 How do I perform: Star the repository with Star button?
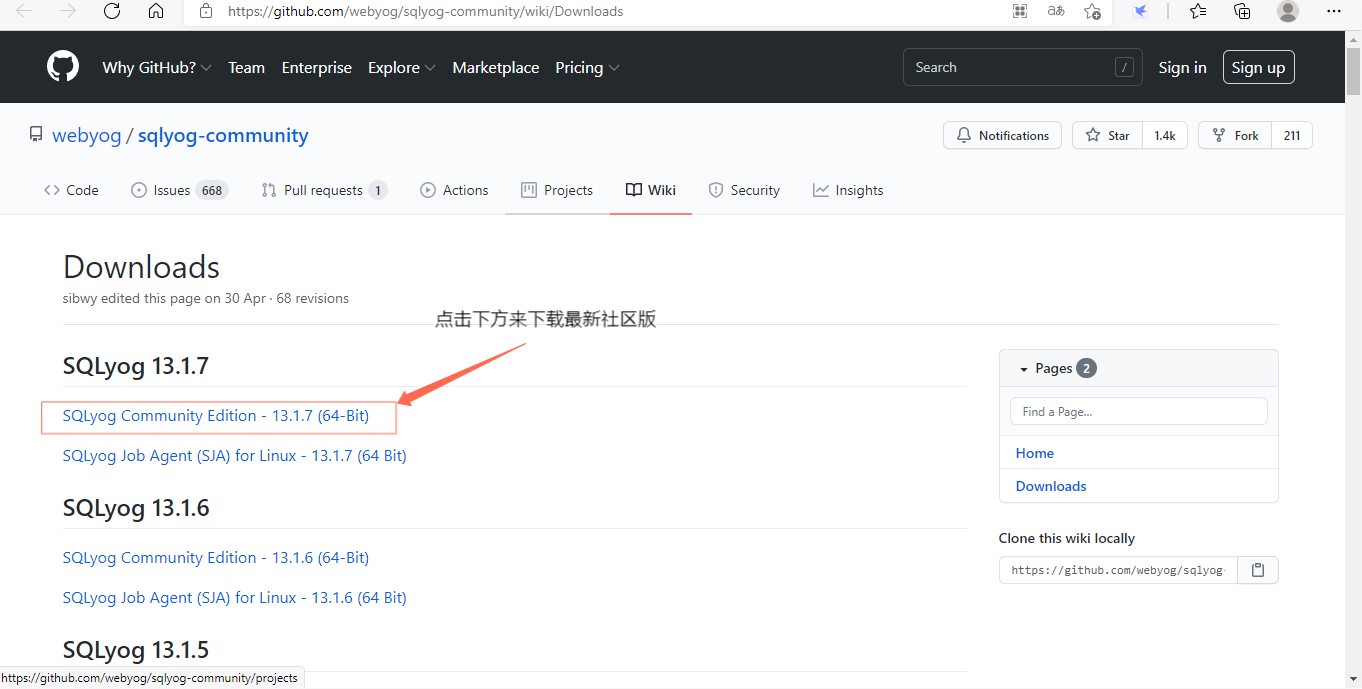coord(1108,135)
